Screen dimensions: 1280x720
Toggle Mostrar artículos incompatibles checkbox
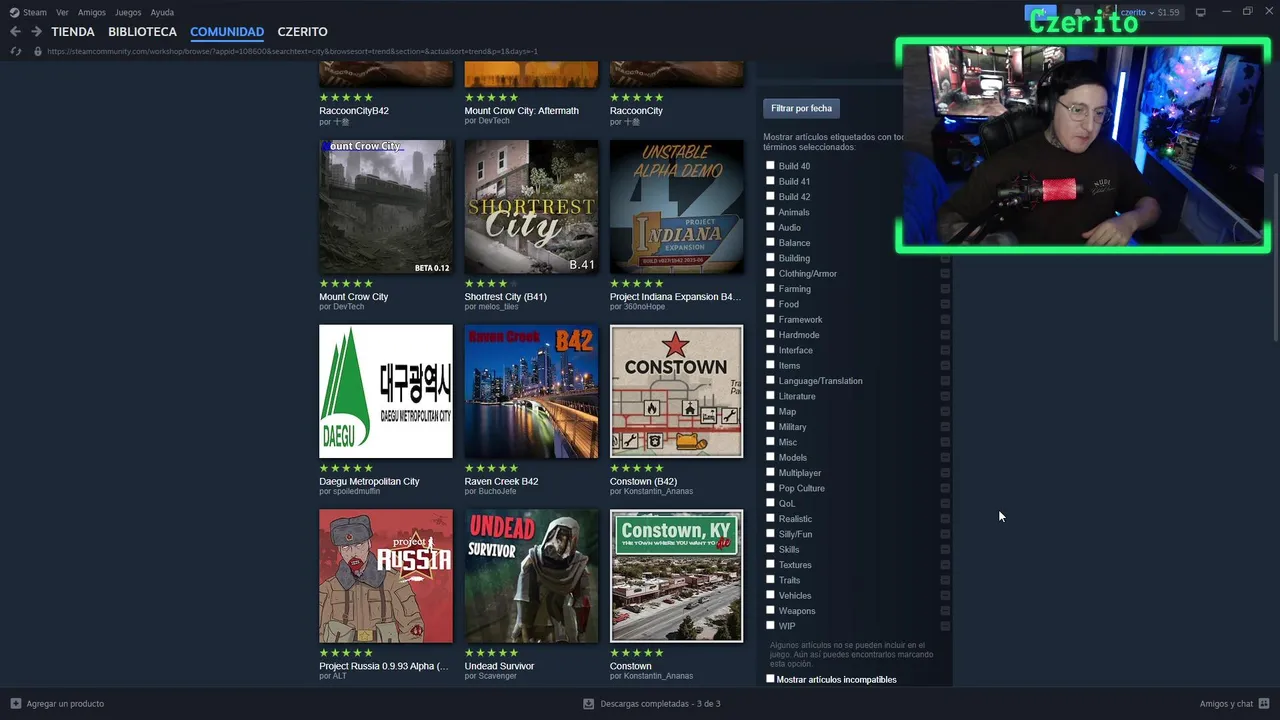click(770, 679)
